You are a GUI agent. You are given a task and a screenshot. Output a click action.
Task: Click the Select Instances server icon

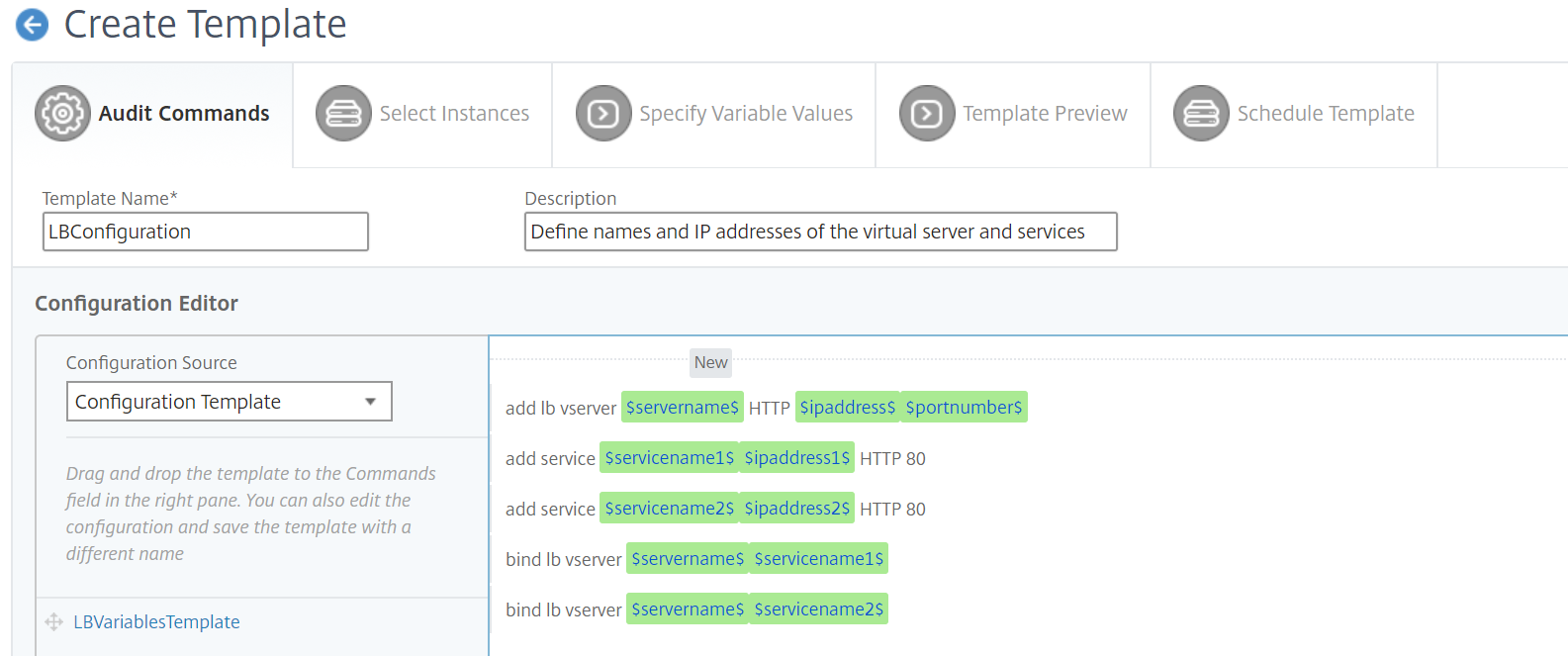[x=343, y=113]
